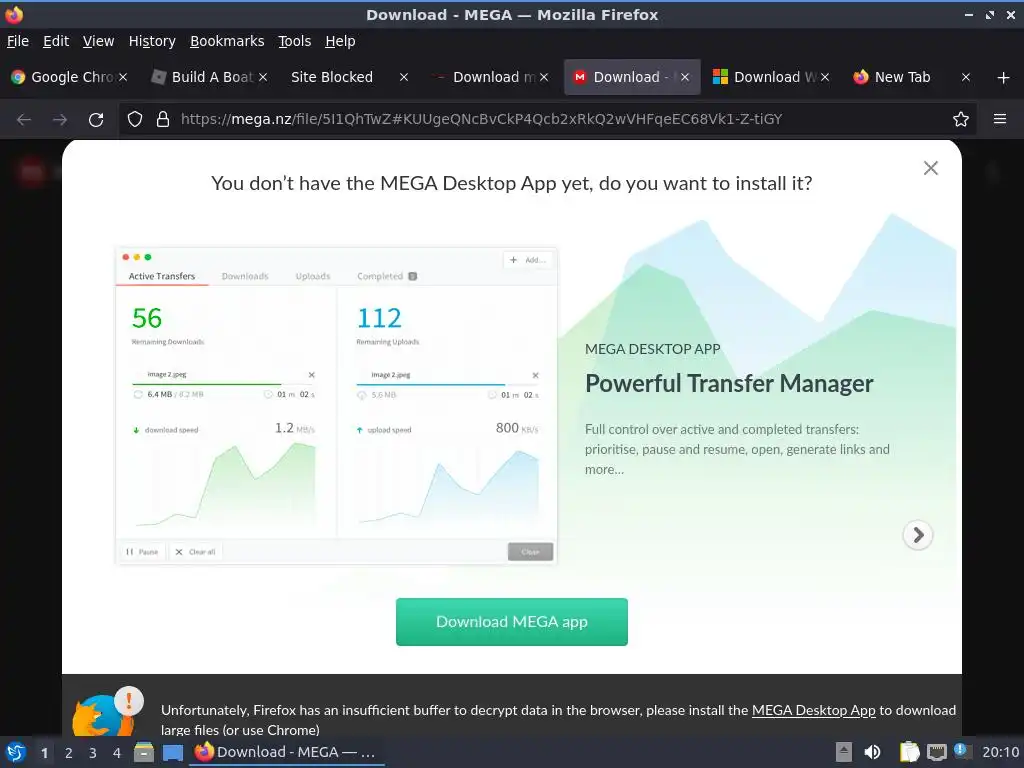
Task: Open the tracking protection shield icon
Action: (x=135, y=120)
